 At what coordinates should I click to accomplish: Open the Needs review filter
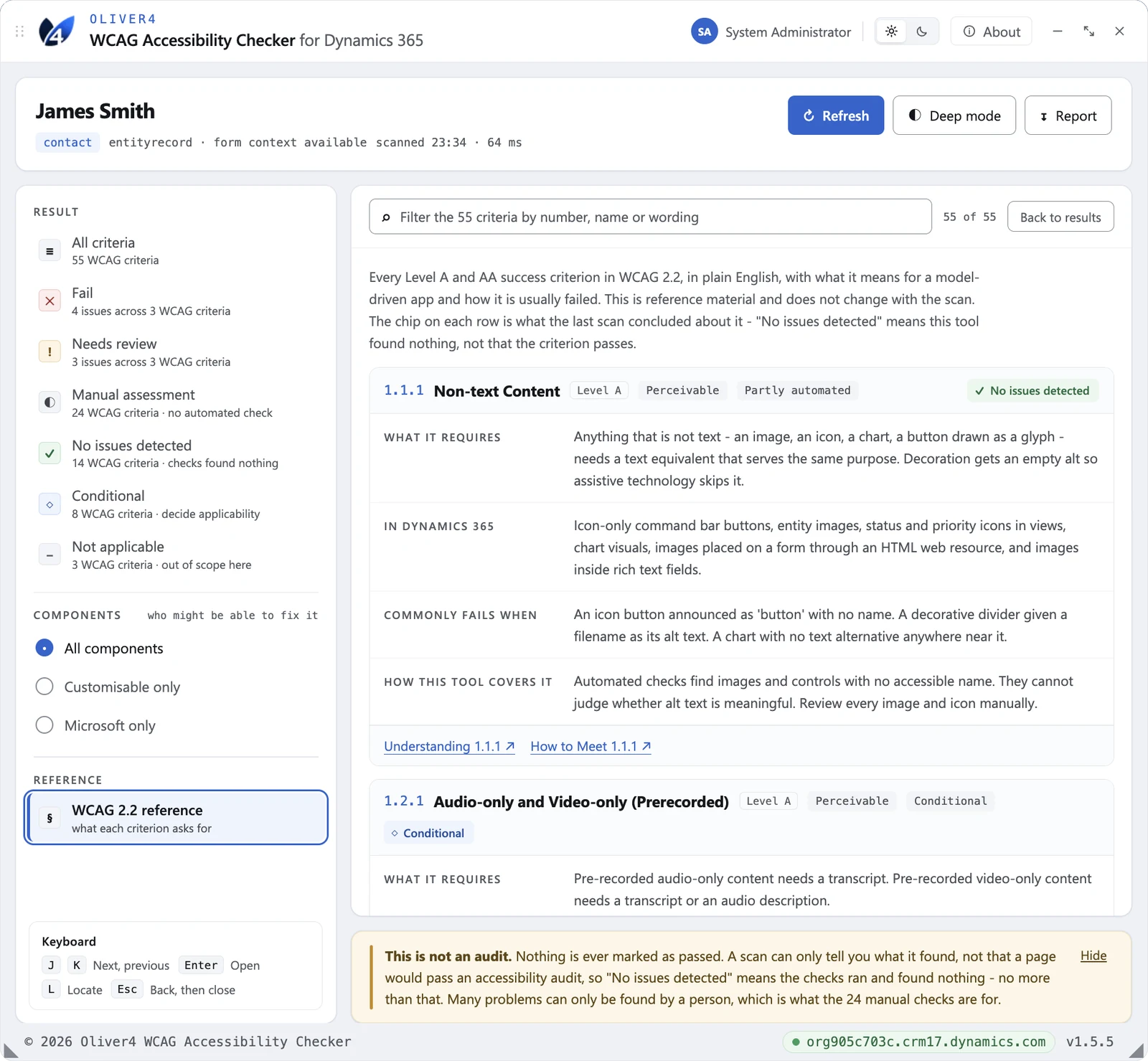(x=176, y=352)
